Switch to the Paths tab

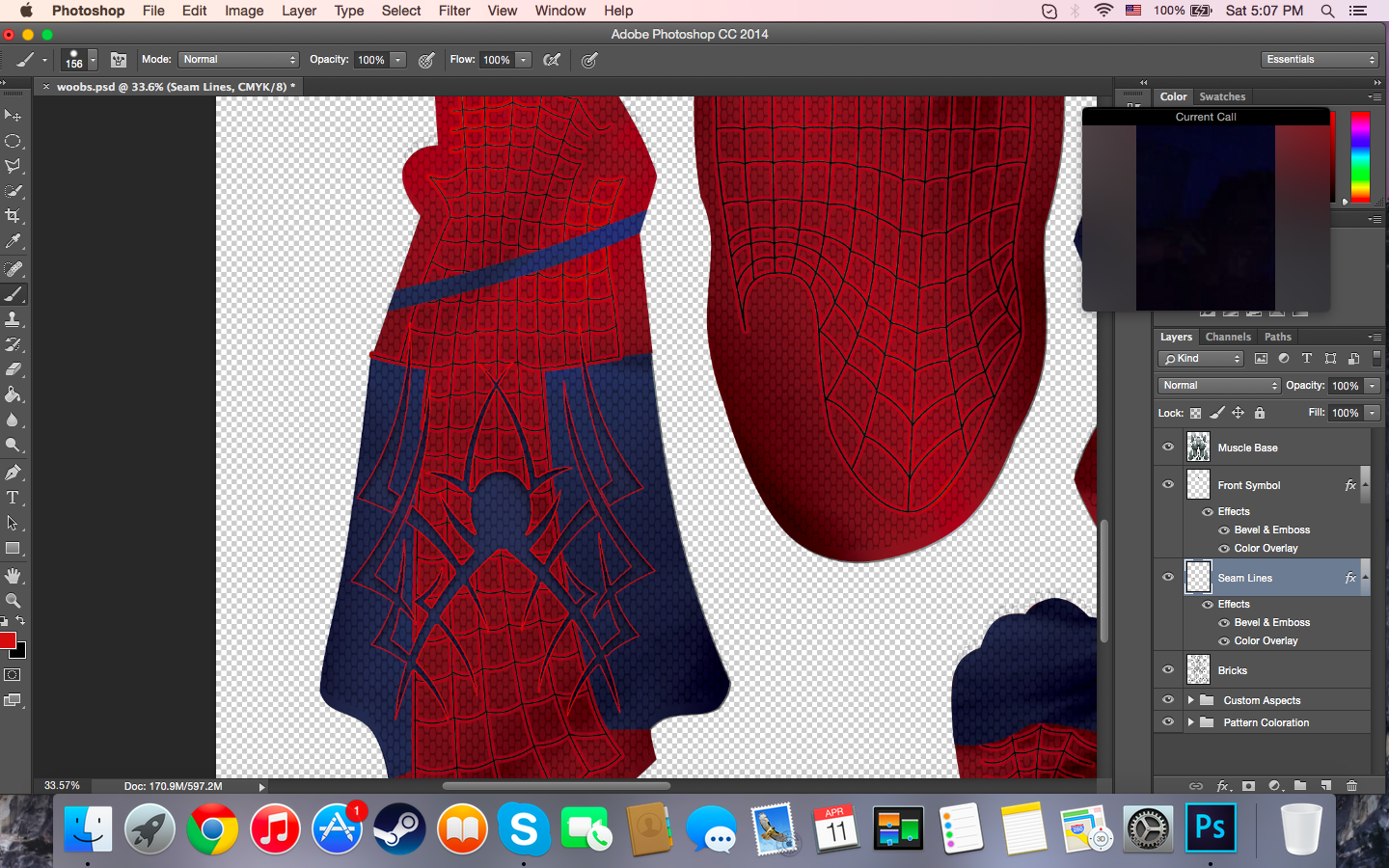tap(1277, 337)
